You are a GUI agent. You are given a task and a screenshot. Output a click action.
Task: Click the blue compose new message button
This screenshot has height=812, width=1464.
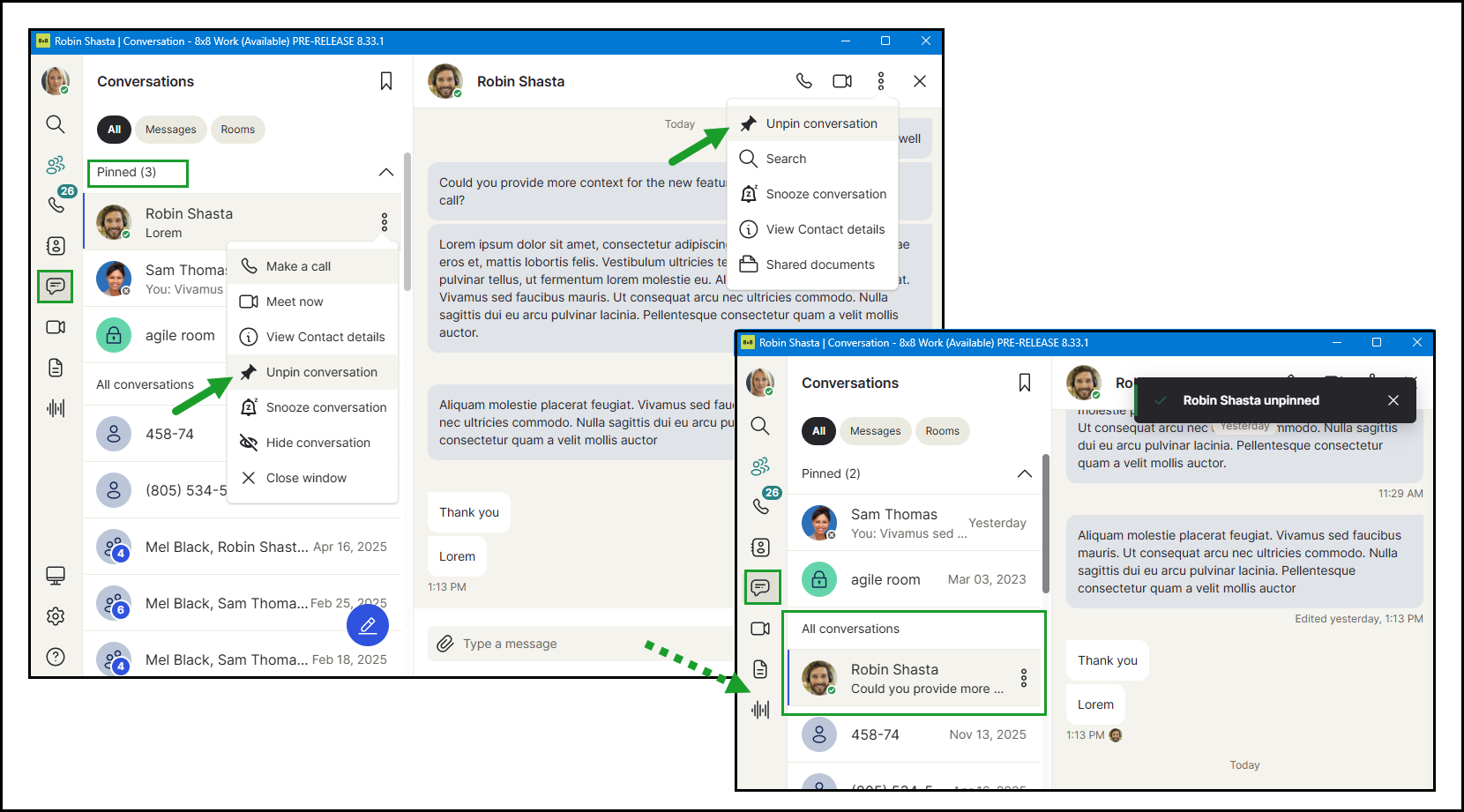[x=368, y=626]
